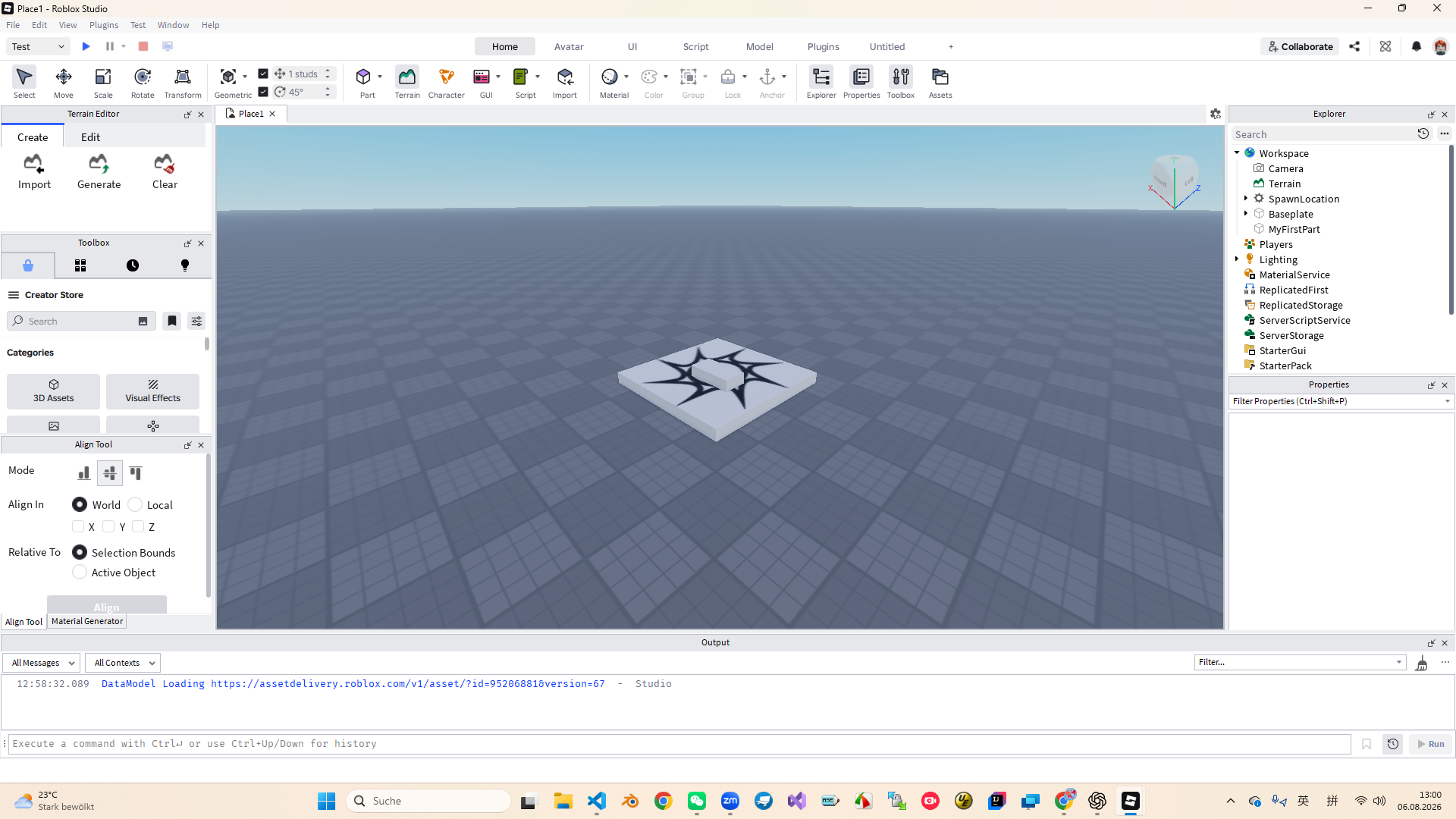Switch to the Avatar ribbon tab

[569, 46]
